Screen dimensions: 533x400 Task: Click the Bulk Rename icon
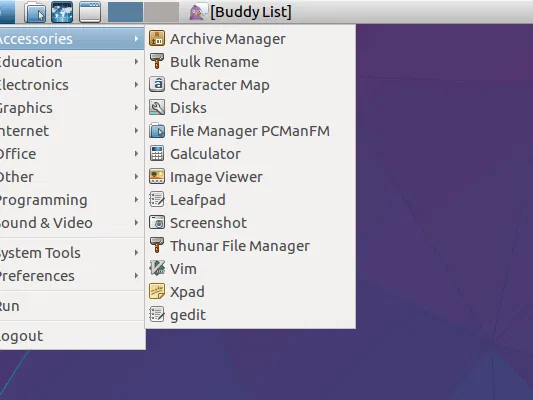pos(157,62)
